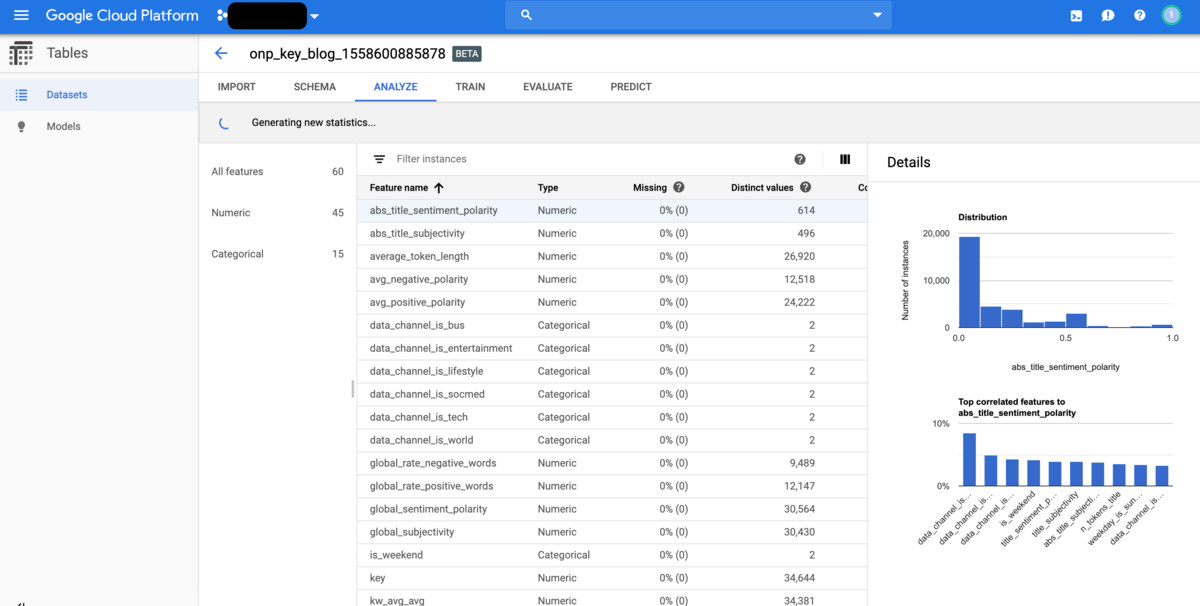The image size is (1200, 606).
Task: Click the Datasets list icon
Action: pyautogui.click(x=21, y=95)
